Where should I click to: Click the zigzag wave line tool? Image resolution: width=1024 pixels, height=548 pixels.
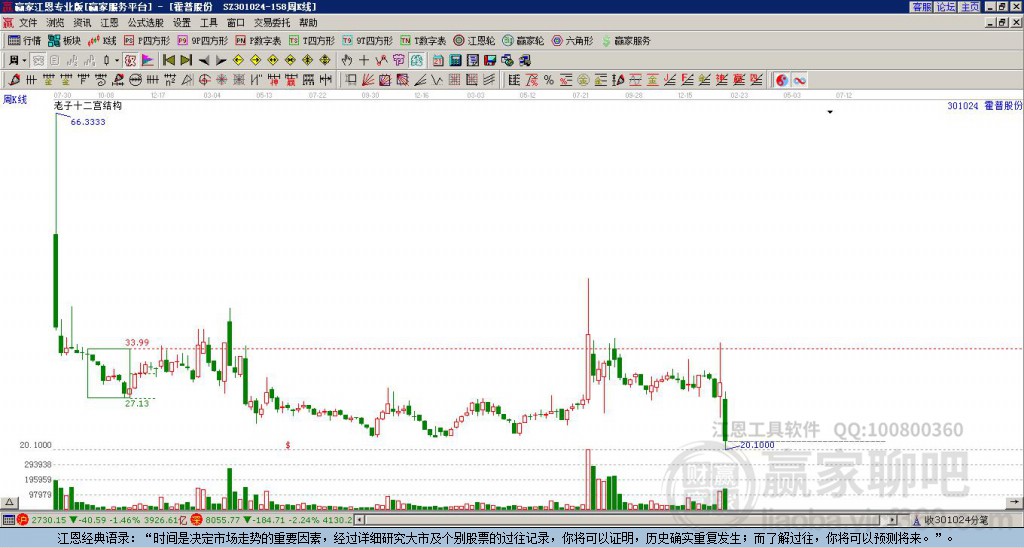[435, 80]
